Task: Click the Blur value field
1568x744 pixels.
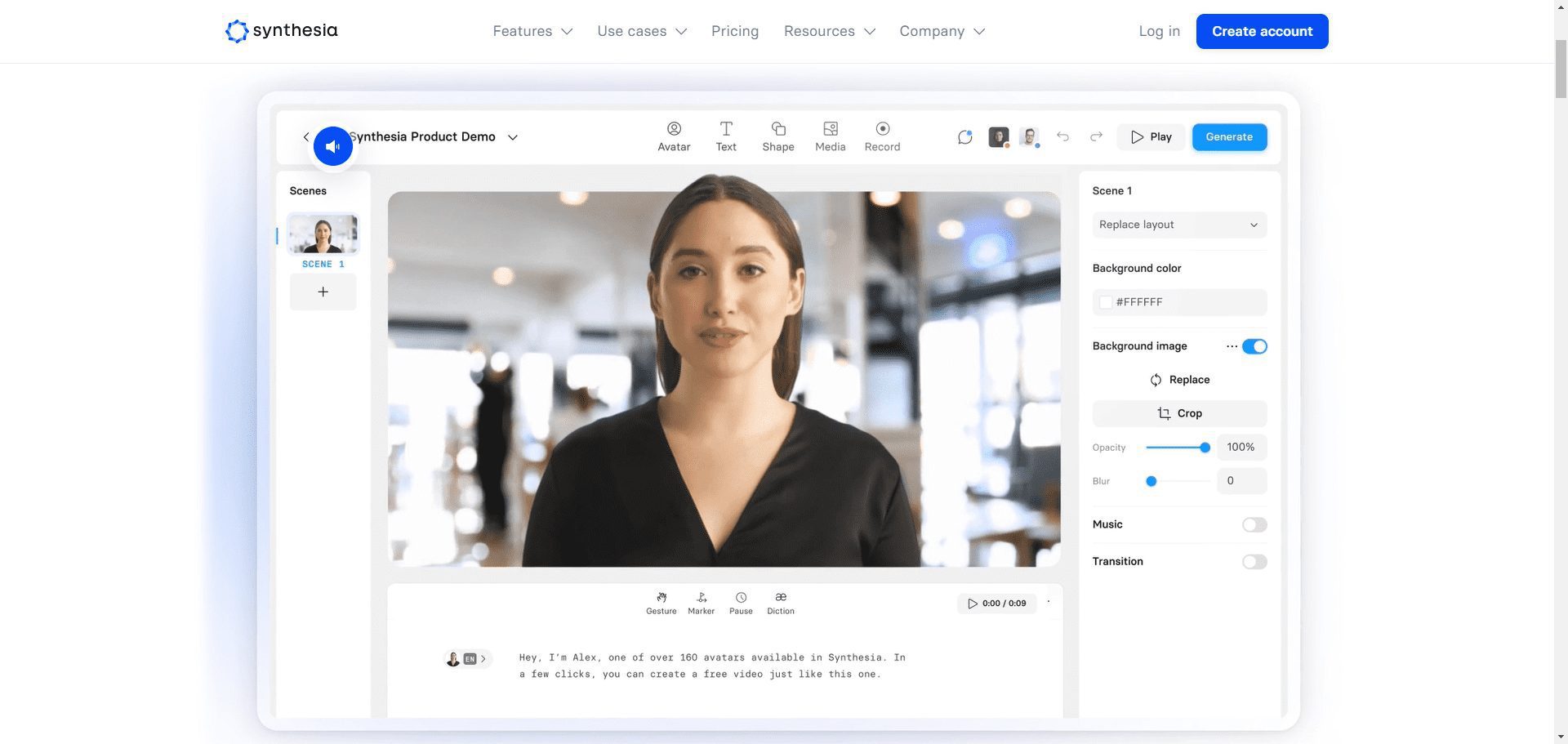Action: [x=1241, y=481]
